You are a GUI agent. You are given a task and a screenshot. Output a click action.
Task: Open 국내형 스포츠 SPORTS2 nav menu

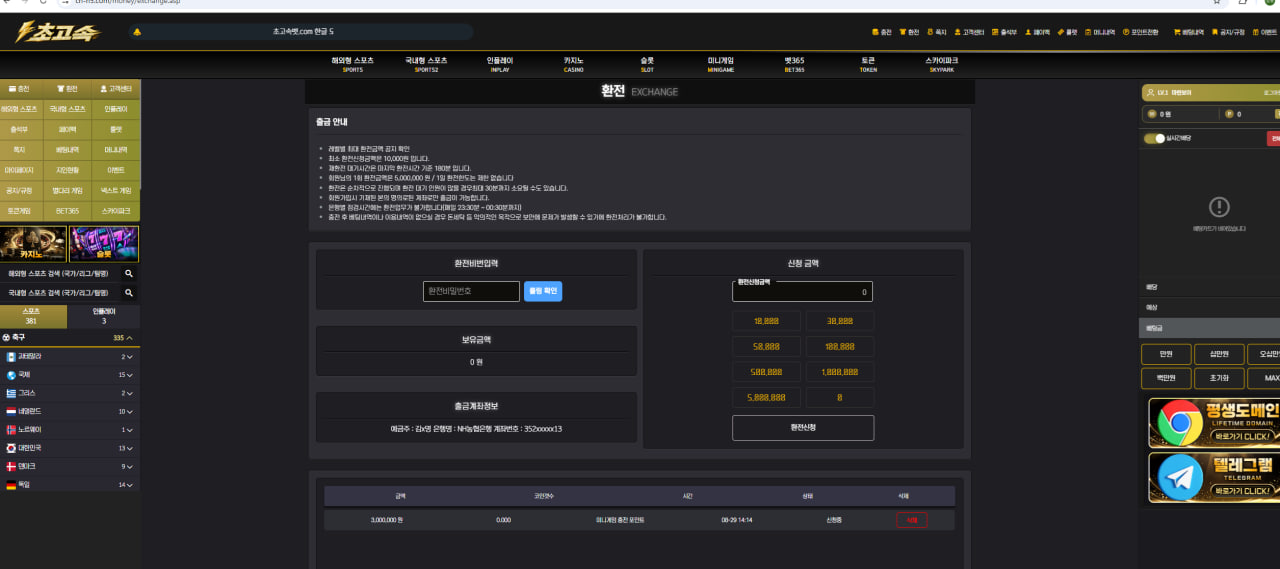(x=426, y=64)
